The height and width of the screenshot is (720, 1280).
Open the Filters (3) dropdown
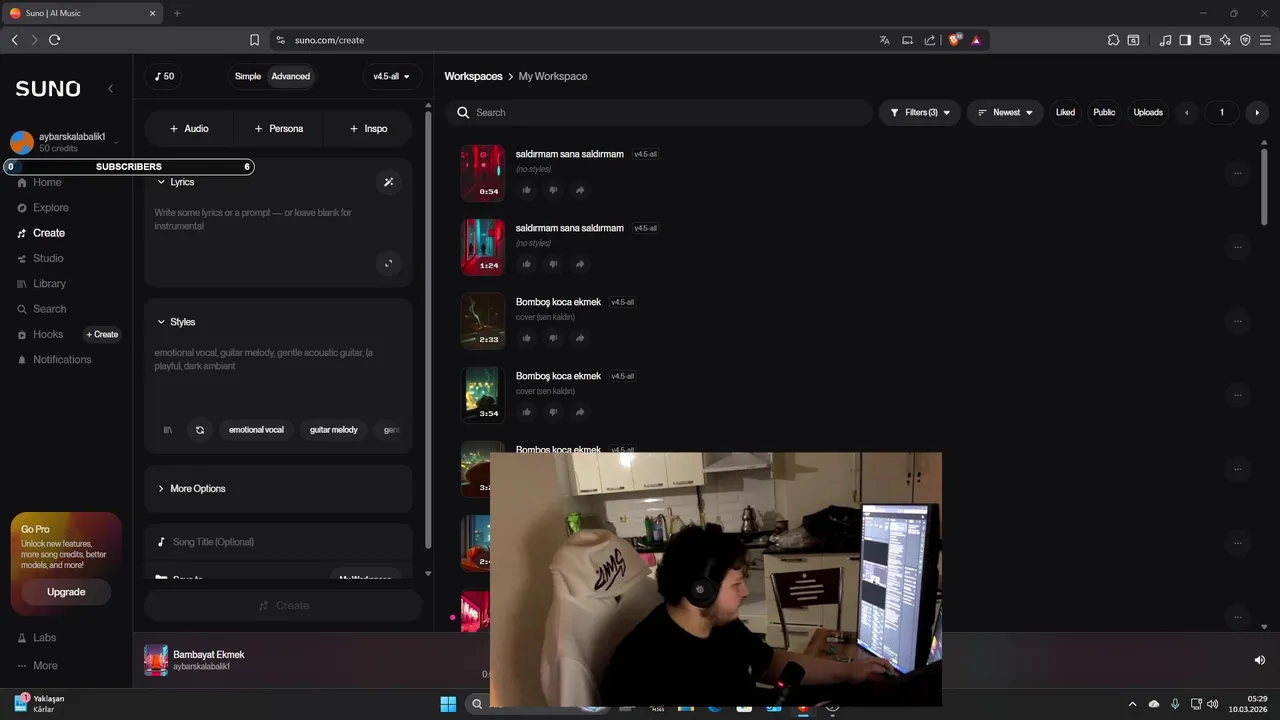(920, 112)
